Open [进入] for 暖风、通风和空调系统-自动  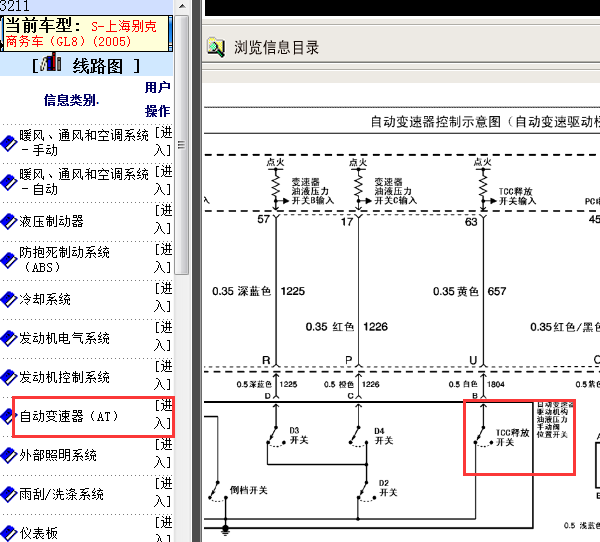point(163,180)
